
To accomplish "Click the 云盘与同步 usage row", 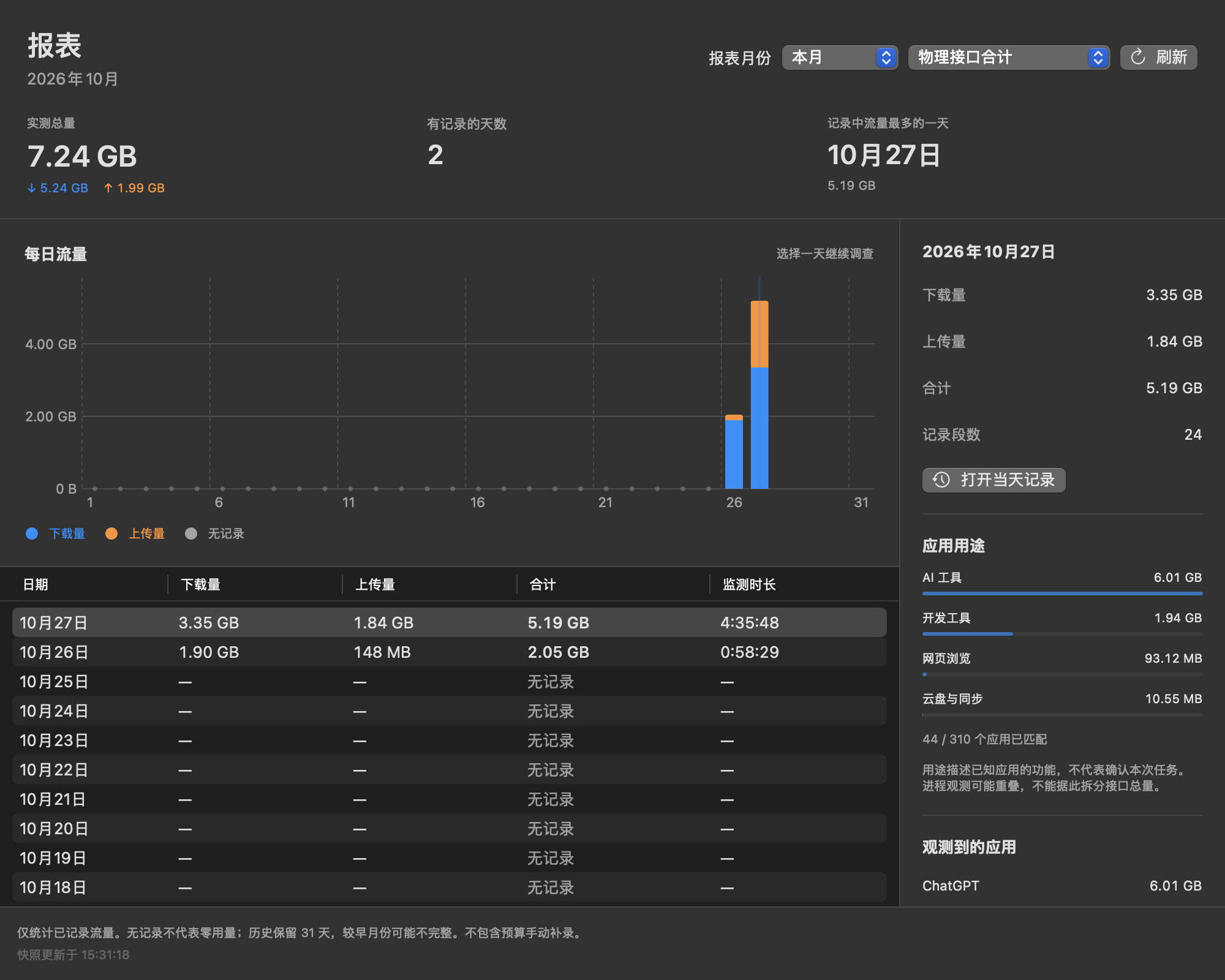I will coord(1062,704).
